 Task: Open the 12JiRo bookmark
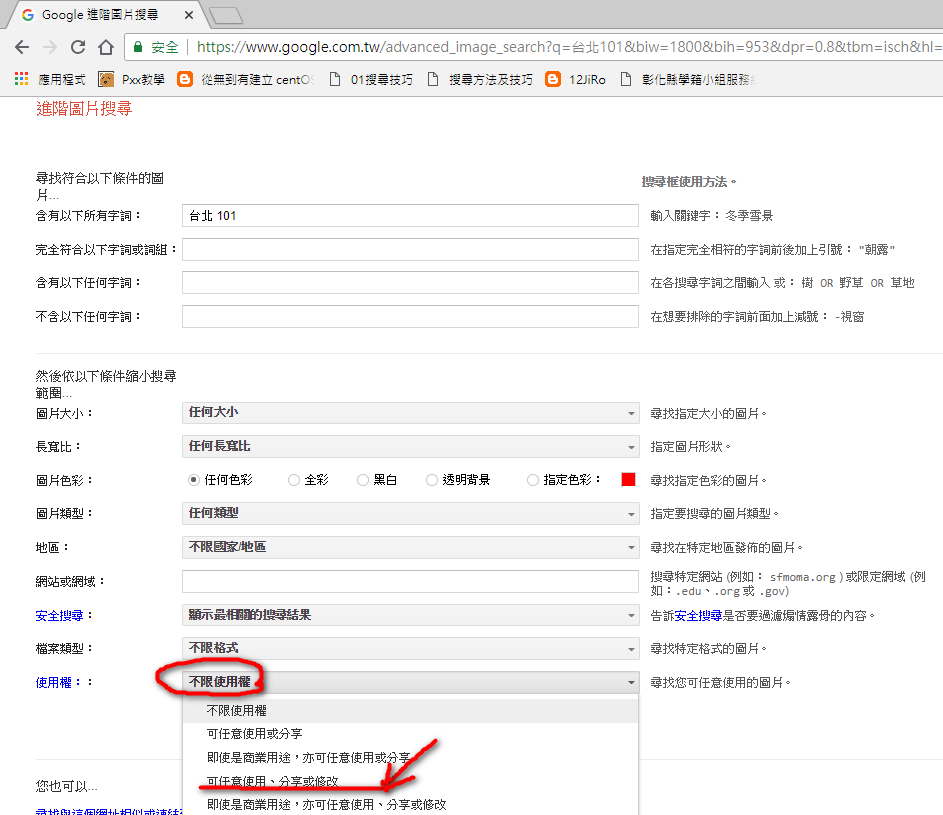tap(576, 79)
